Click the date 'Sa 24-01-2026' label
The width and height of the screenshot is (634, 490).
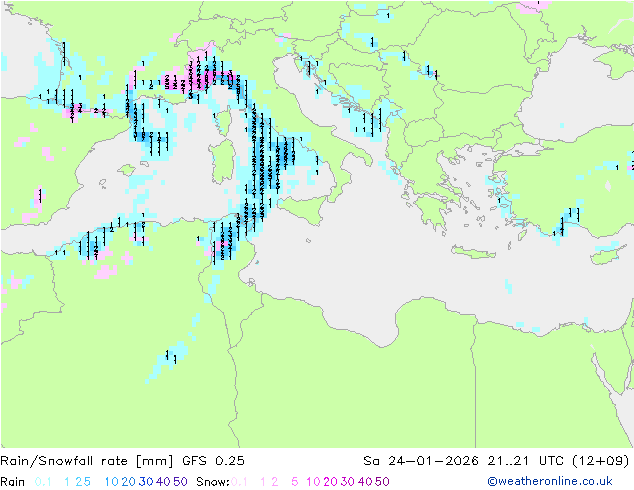(x=421, y=461)
